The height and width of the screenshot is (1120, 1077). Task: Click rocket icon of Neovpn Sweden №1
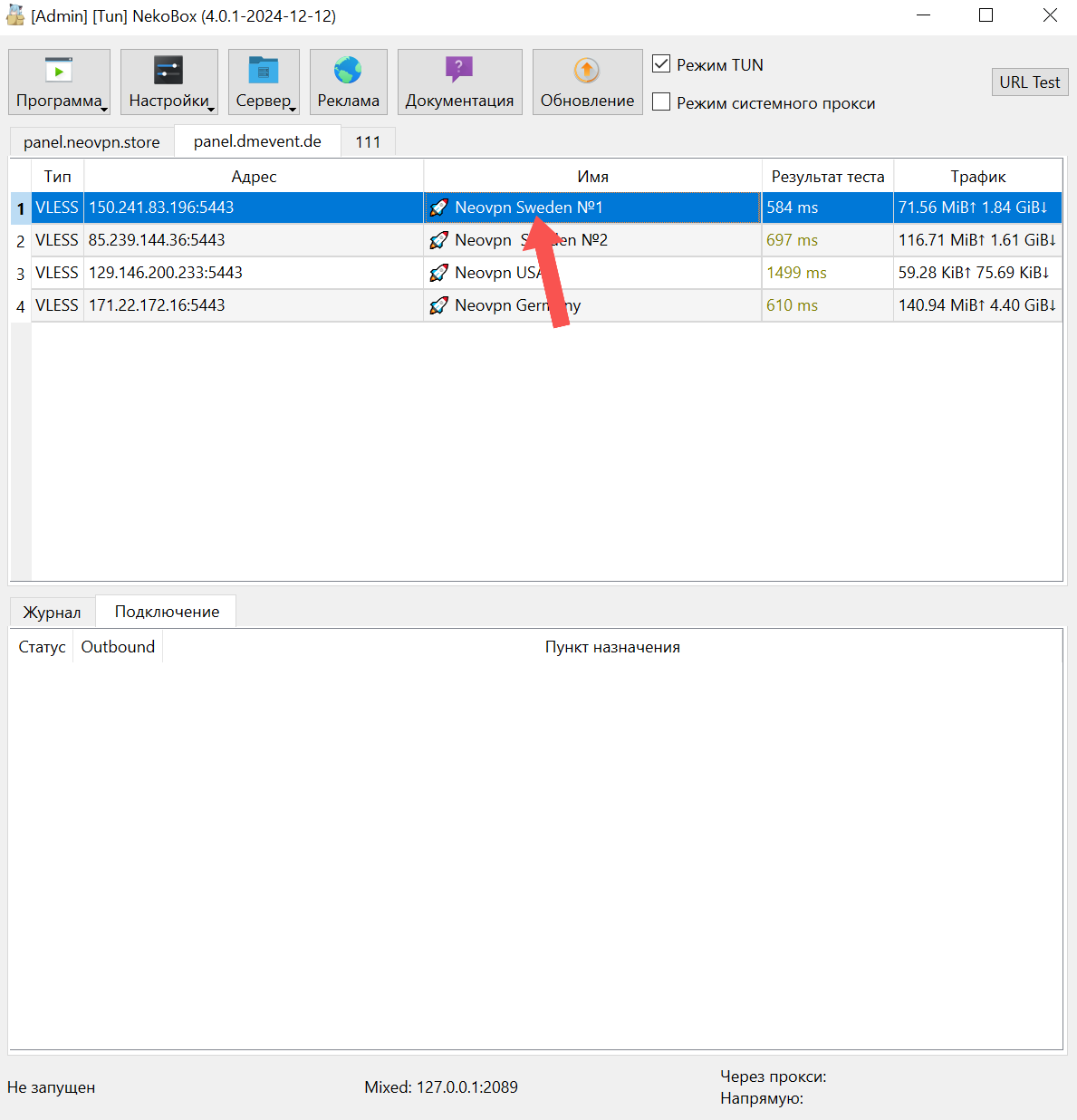coord(438,208)
